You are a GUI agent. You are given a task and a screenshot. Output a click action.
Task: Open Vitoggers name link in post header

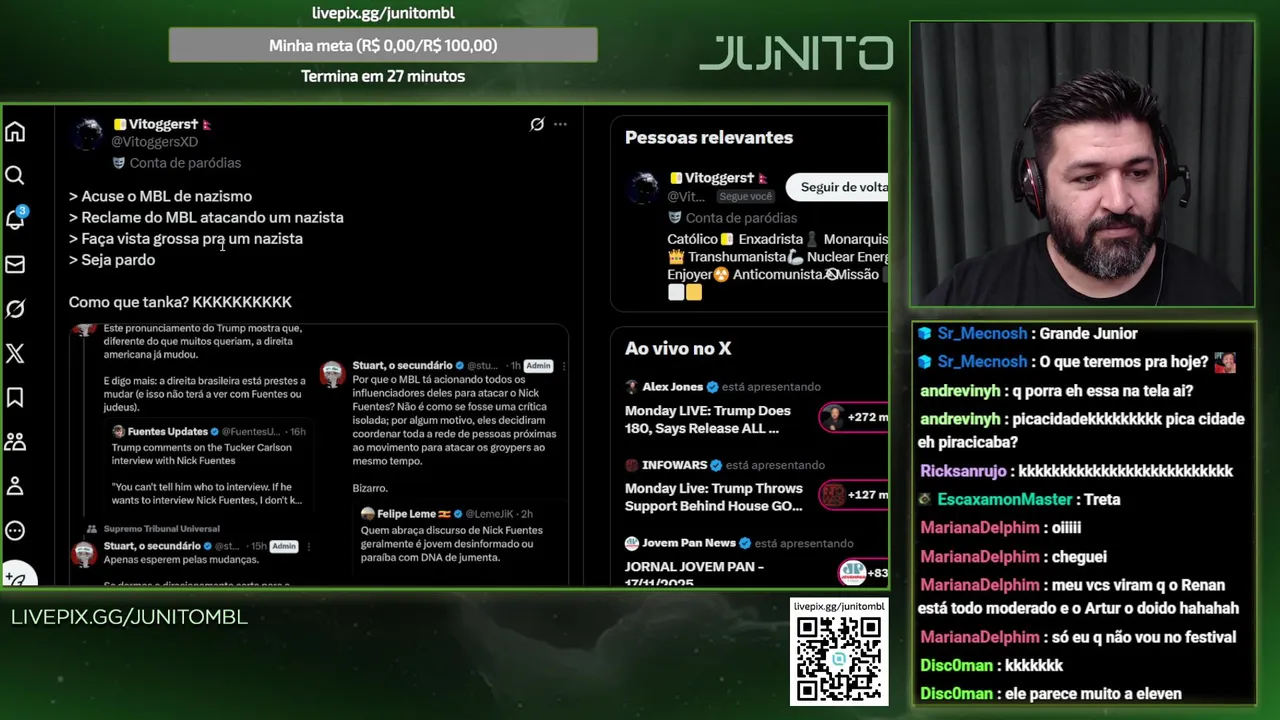pos(162,124)
